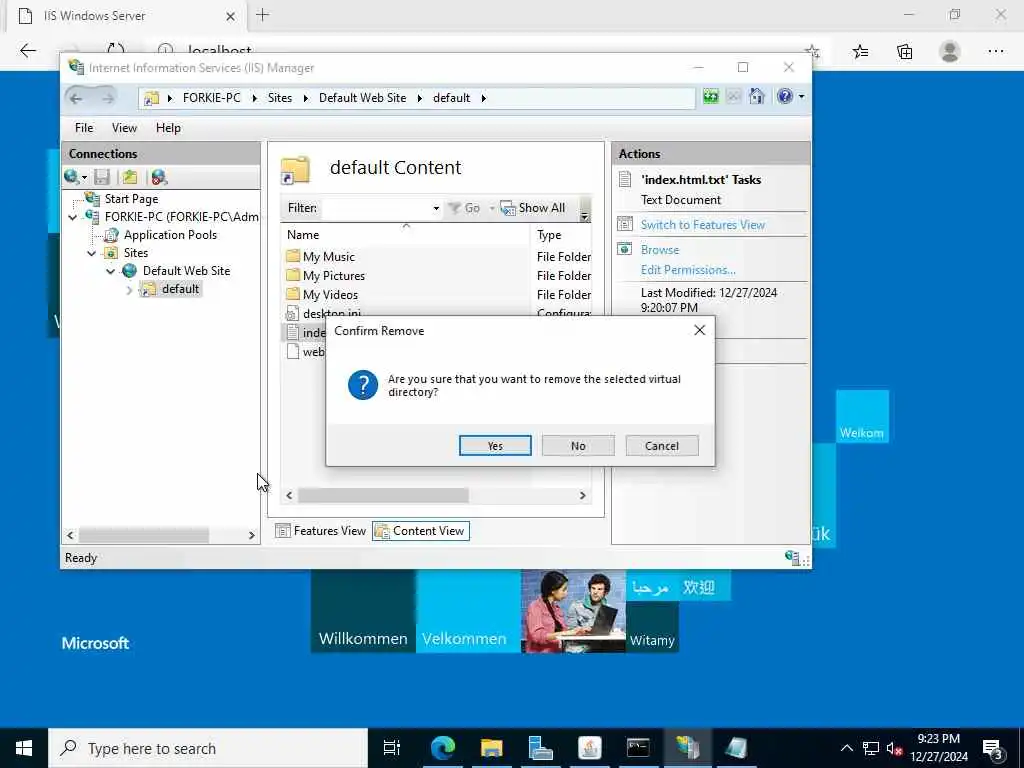The width and height of the screenshot is (1024, 768).
Task: Open the Windows Start menu
Action: click(24, 748)
